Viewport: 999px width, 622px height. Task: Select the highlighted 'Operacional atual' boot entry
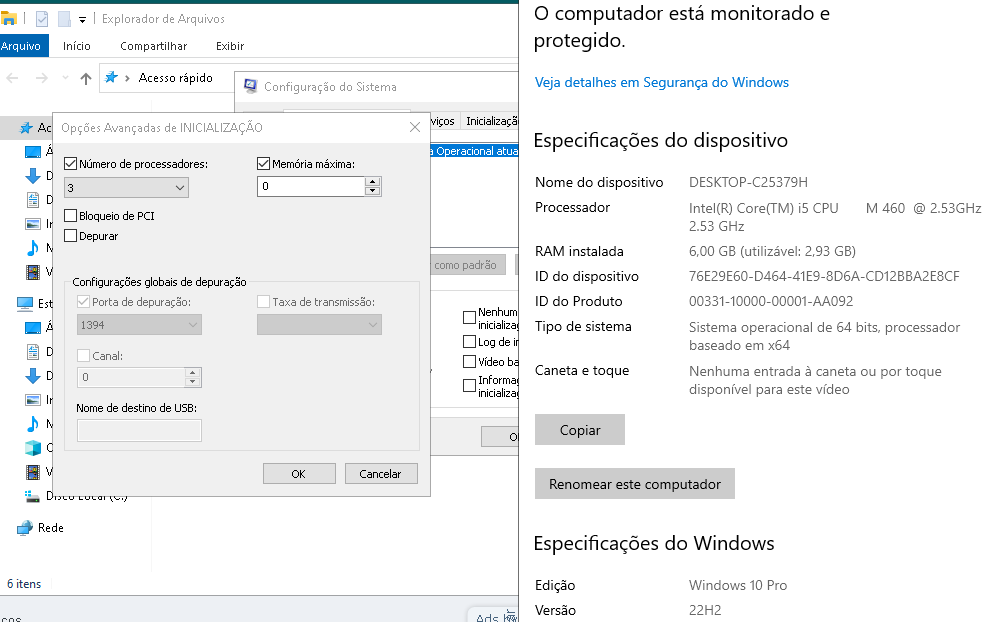tap(475, 151)
